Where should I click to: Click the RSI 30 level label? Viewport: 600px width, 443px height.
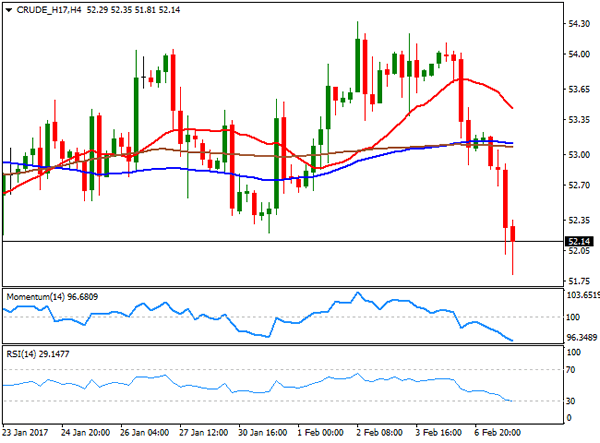click(571, 401)
